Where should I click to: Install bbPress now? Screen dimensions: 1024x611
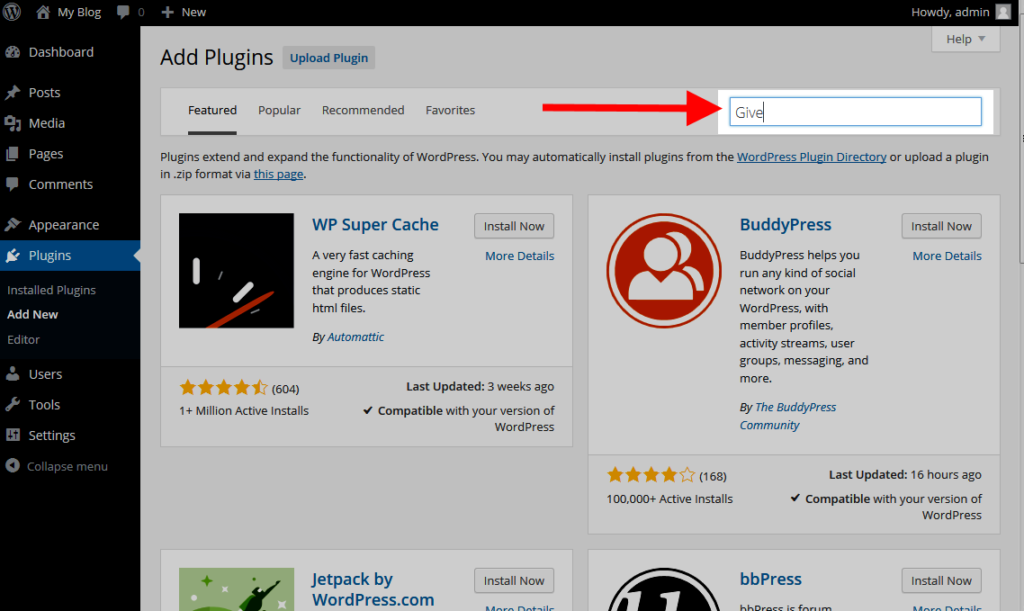941,580
